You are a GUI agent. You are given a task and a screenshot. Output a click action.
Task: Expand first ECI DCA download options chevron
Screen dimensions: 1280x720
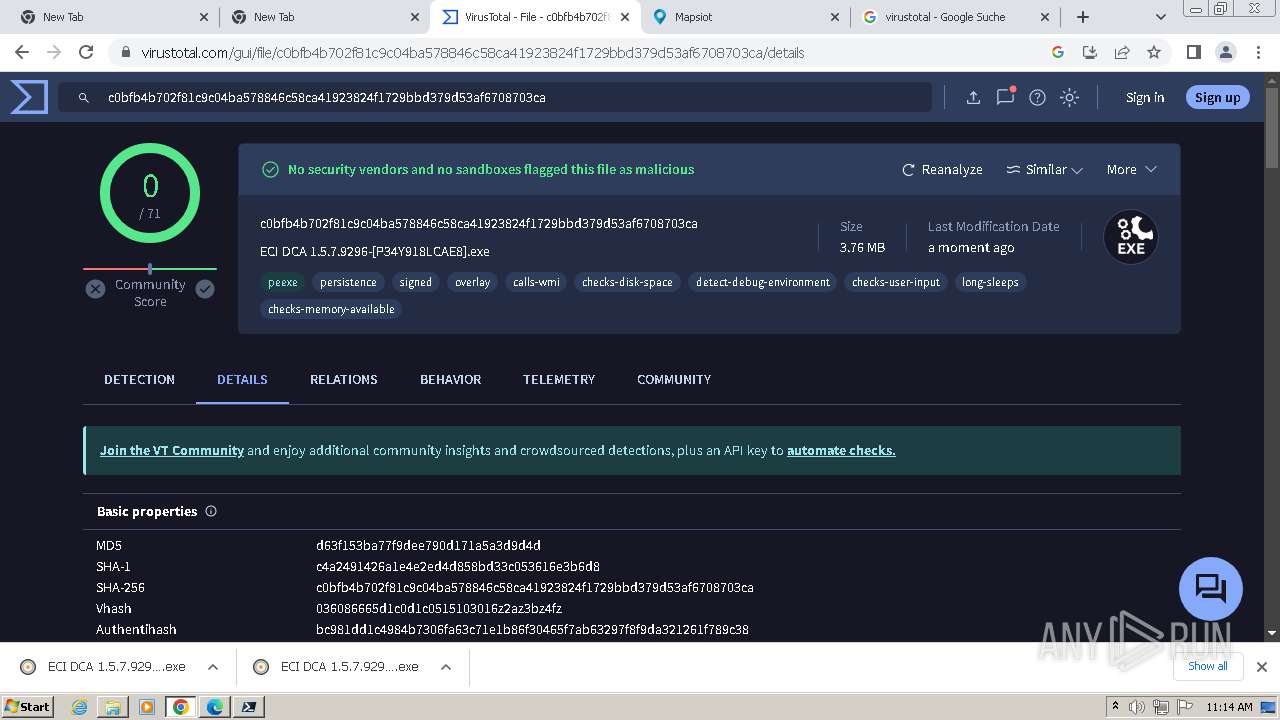pyautogui.click(x=213, y=667)
